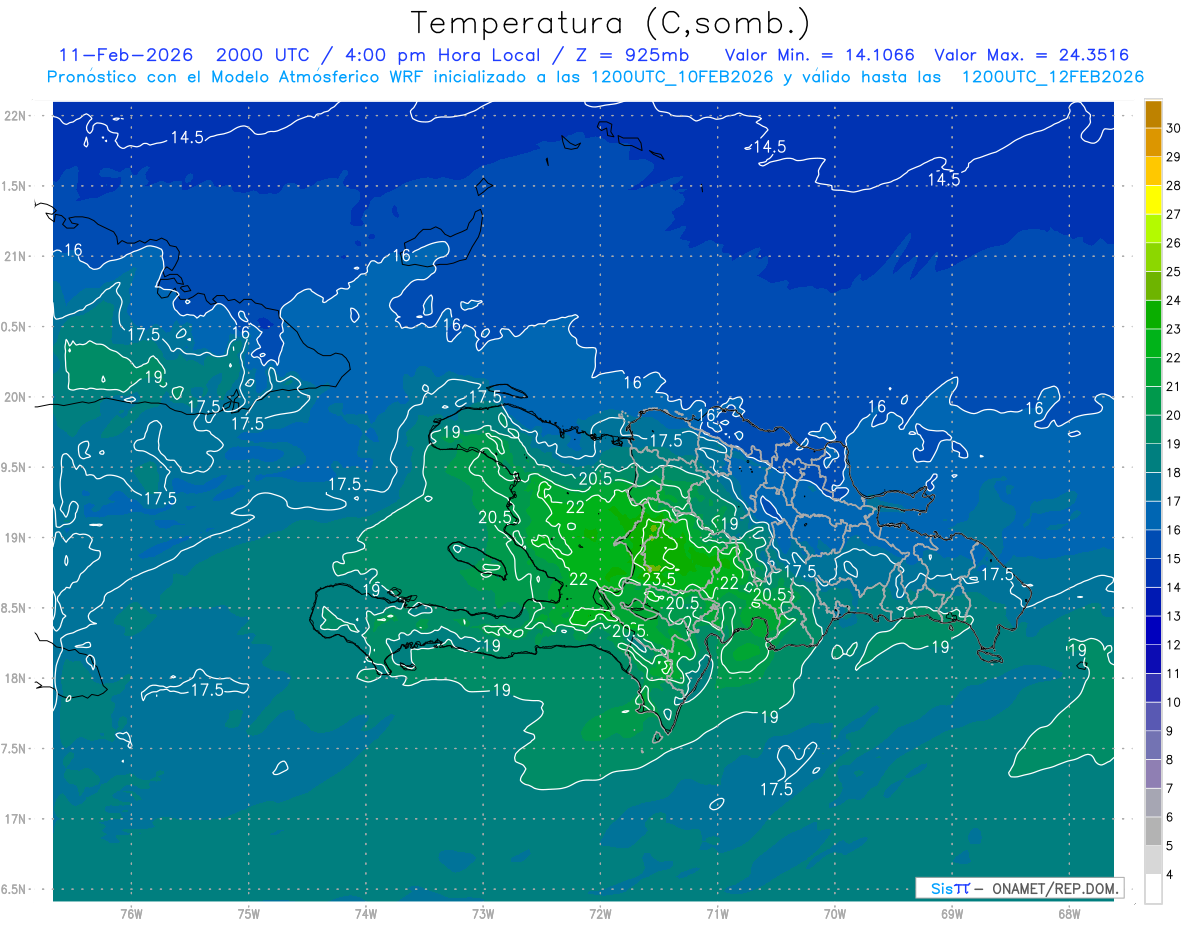This screenshot has width=1200, height=927.
Task: Click the '22N' latitude axis label
Action: tap(17, 116)
